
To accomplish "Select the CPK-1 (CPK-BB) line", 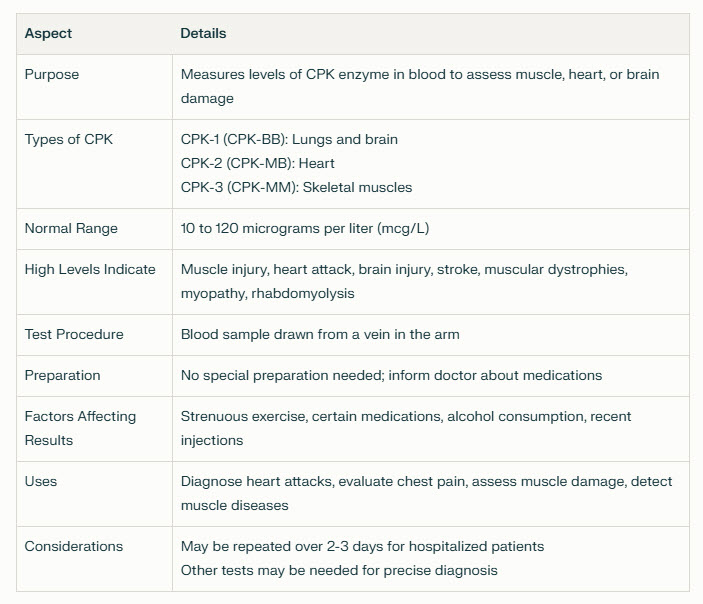I will (289, 139).
